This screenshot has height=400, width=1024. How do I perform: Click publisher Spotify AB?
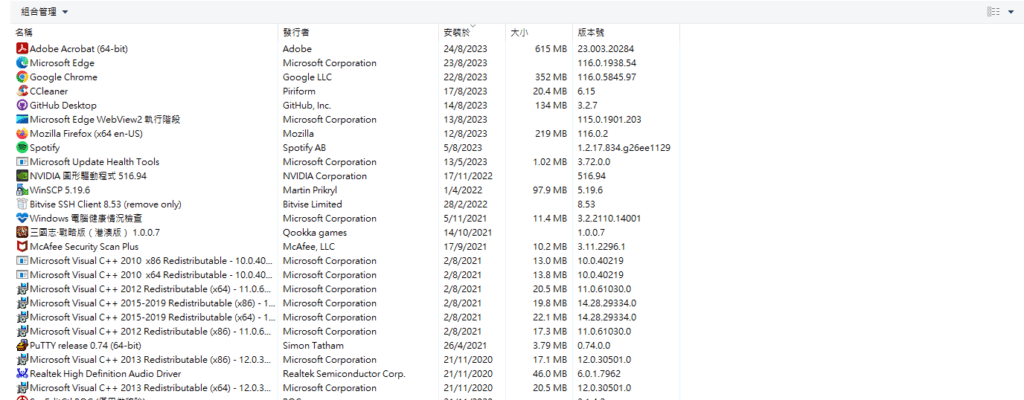(x=304, y=148)
